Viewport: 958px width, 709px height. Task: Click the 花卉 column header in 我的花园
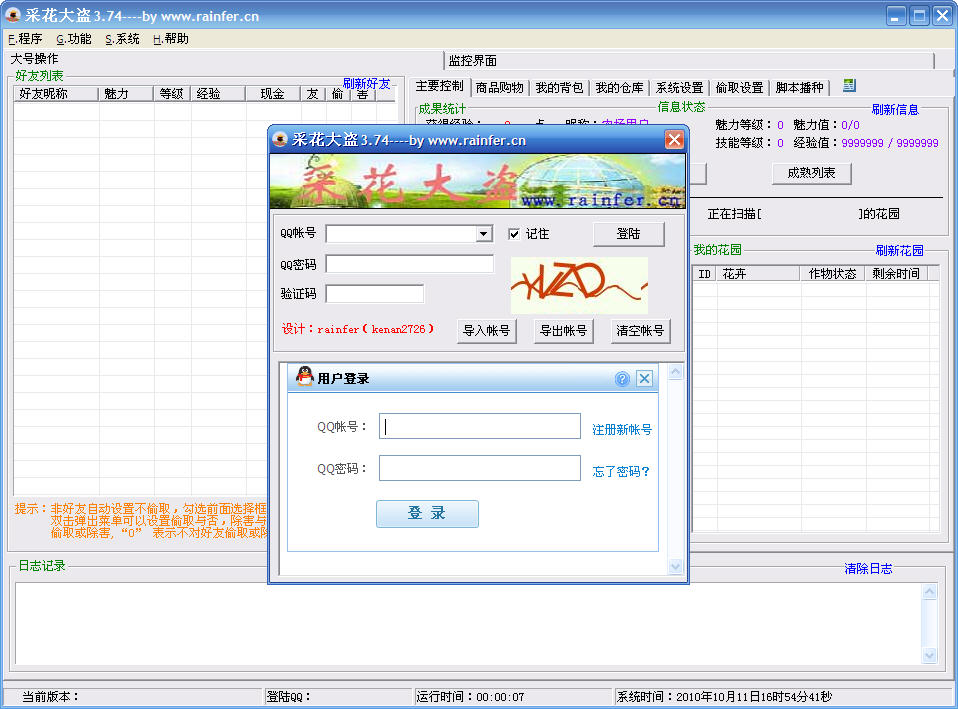[758, 274]
